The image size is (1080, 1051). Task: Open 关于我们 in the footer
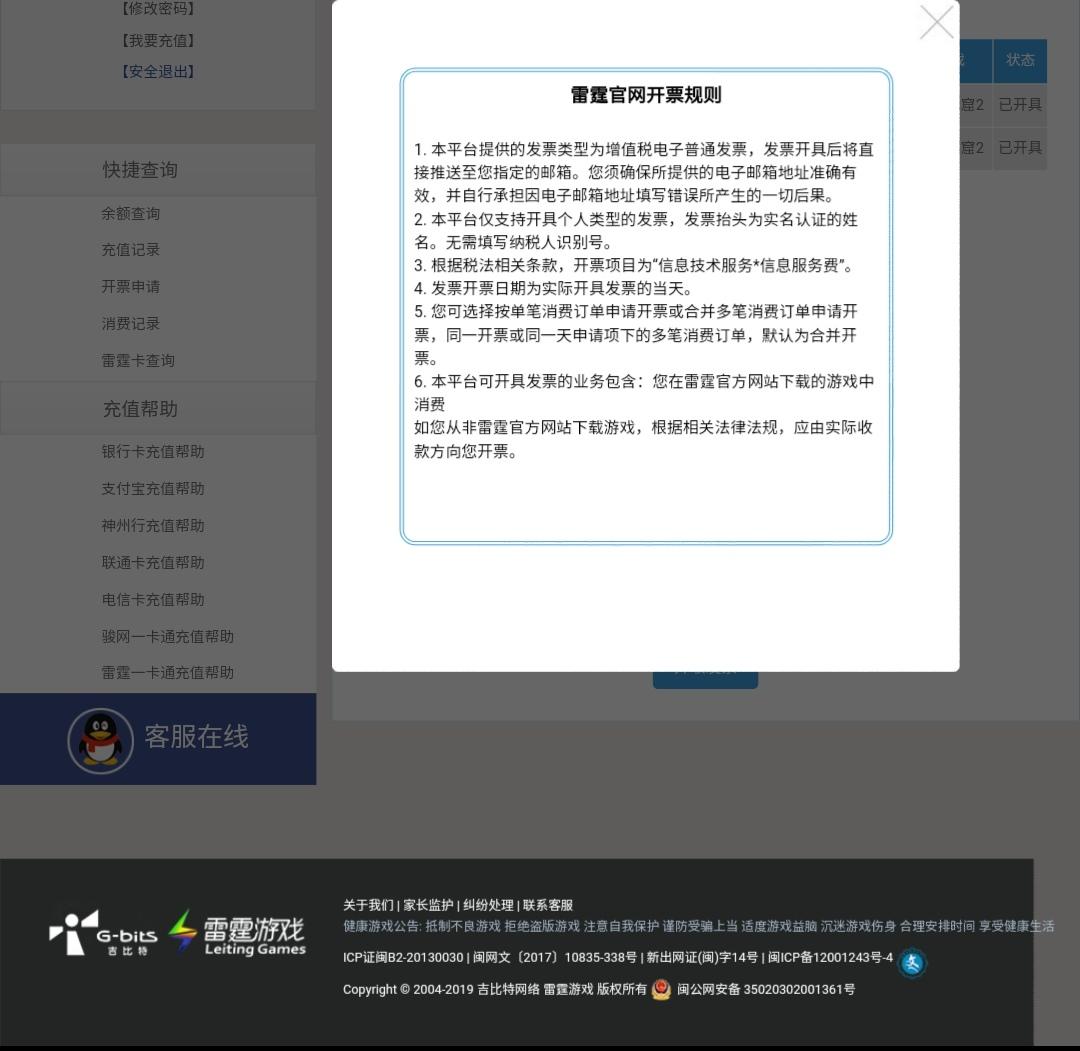[368, 905]
